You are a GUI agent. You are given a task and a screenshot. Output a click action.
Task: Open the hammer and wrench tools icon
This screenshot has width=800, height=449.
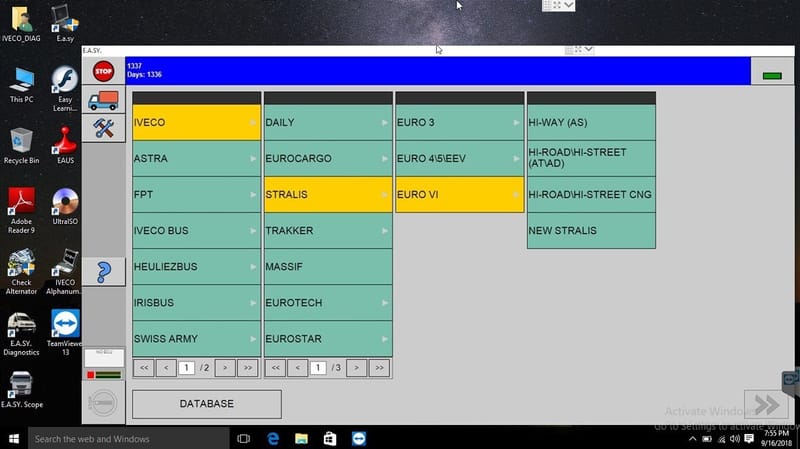104,128
